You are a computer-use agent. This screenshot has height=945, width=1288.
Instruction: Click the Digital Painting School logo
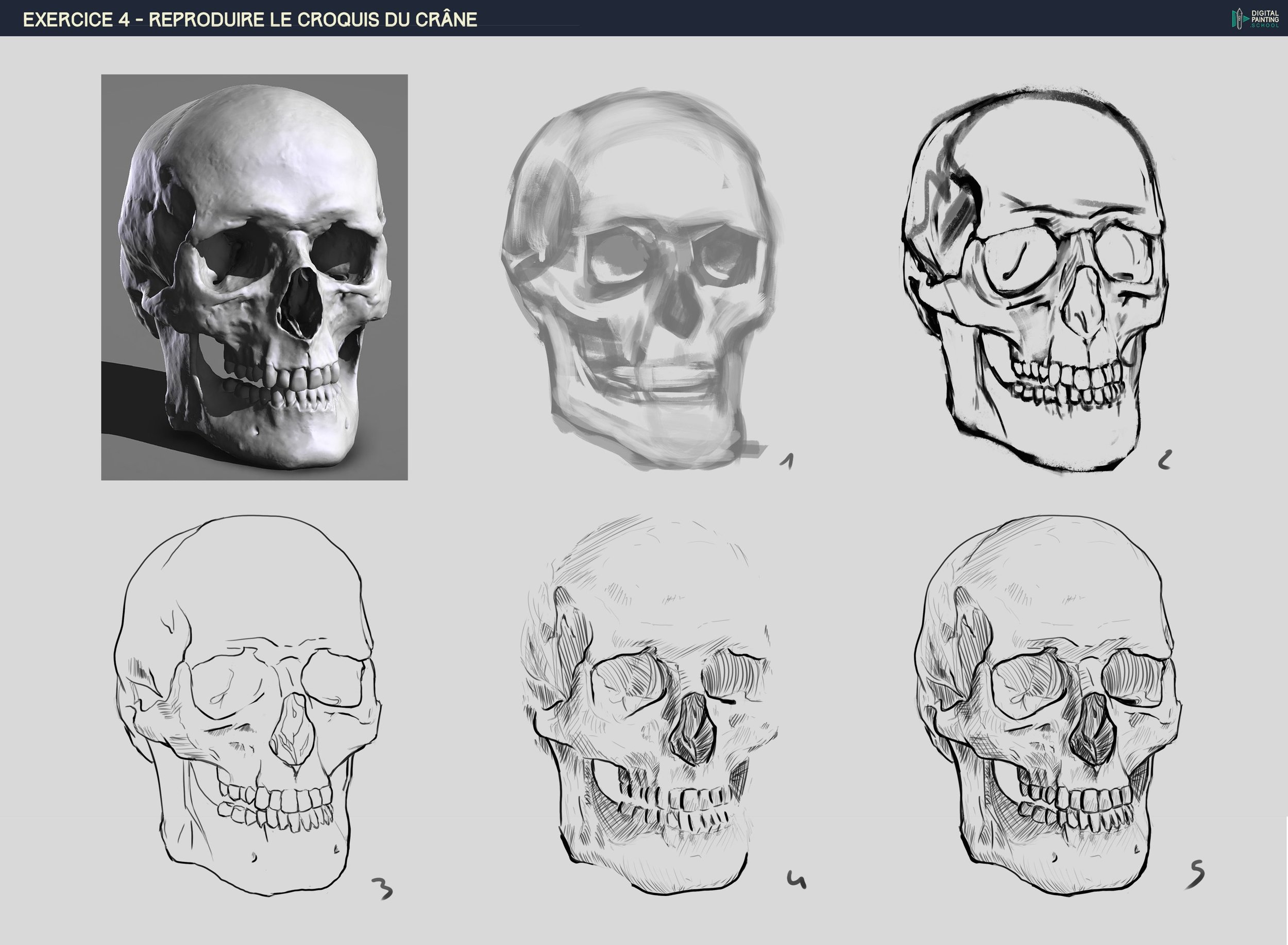pyautogui.click(x=1256, y=19)
